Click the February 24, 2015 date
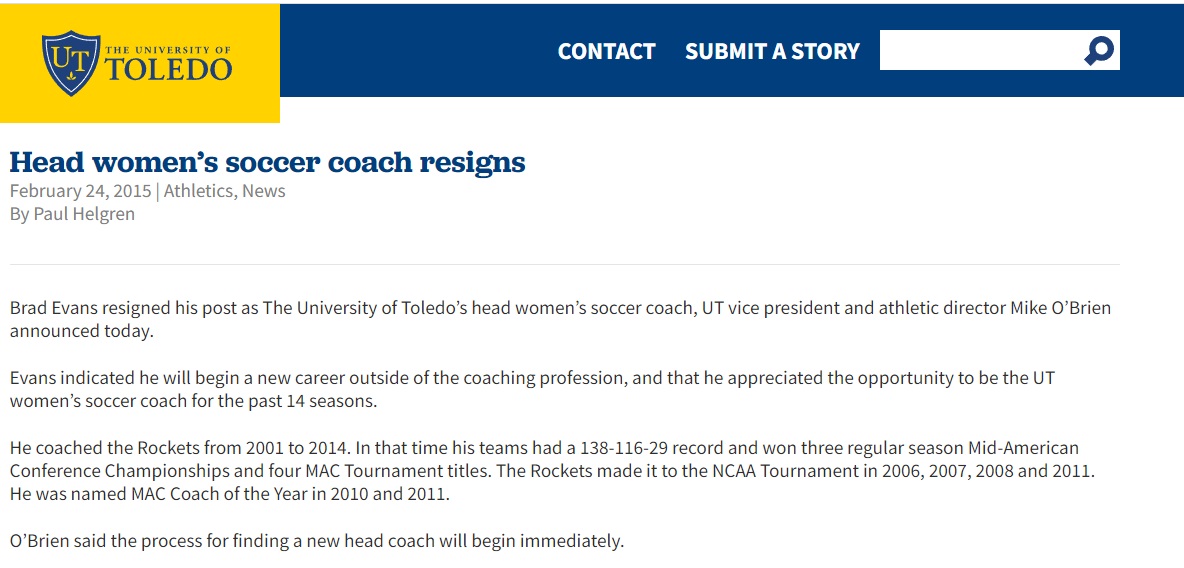 [80, 191]
